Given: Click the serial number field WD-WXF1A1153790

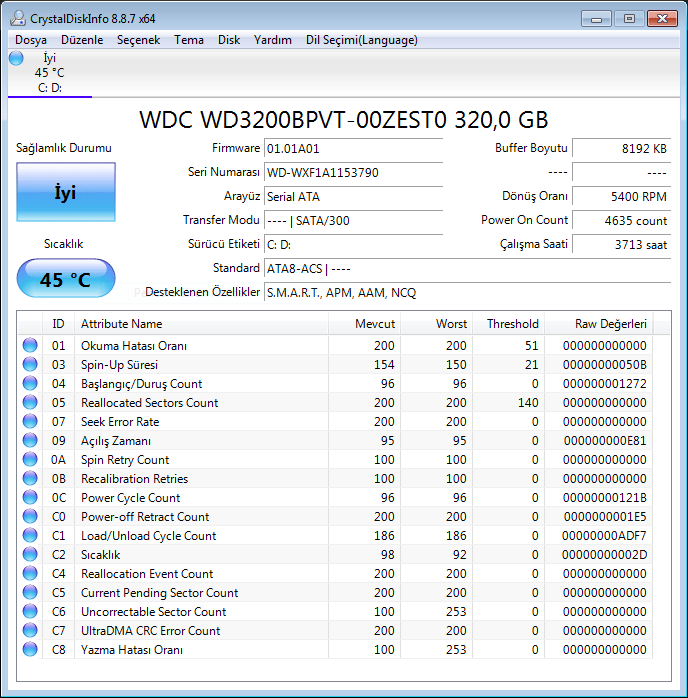Looking at the screenshot, I should click(x=353, y=172).
